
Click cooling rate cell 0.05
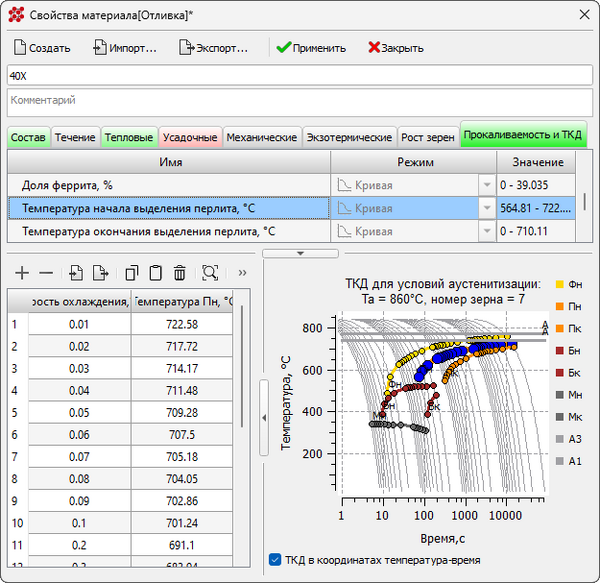click(79, 412)
